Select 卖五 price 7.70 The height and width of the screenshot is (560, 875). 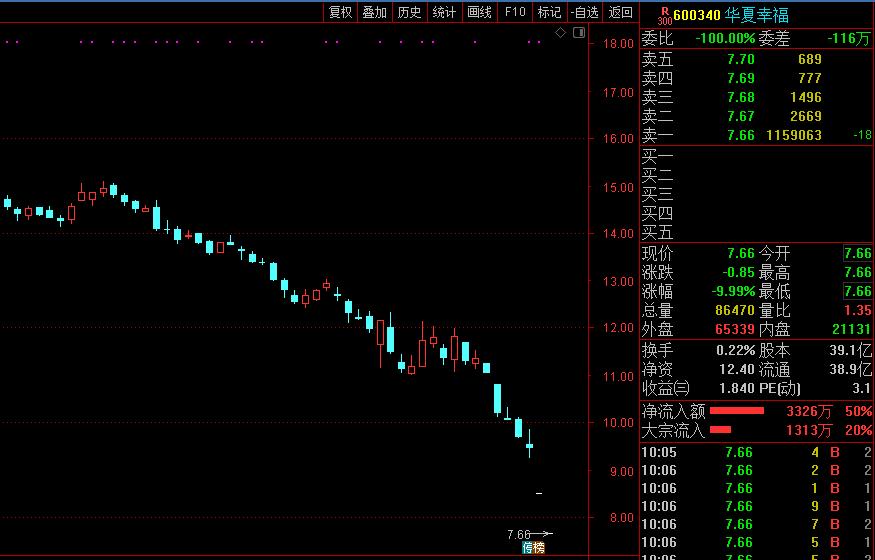click(741, 59)
